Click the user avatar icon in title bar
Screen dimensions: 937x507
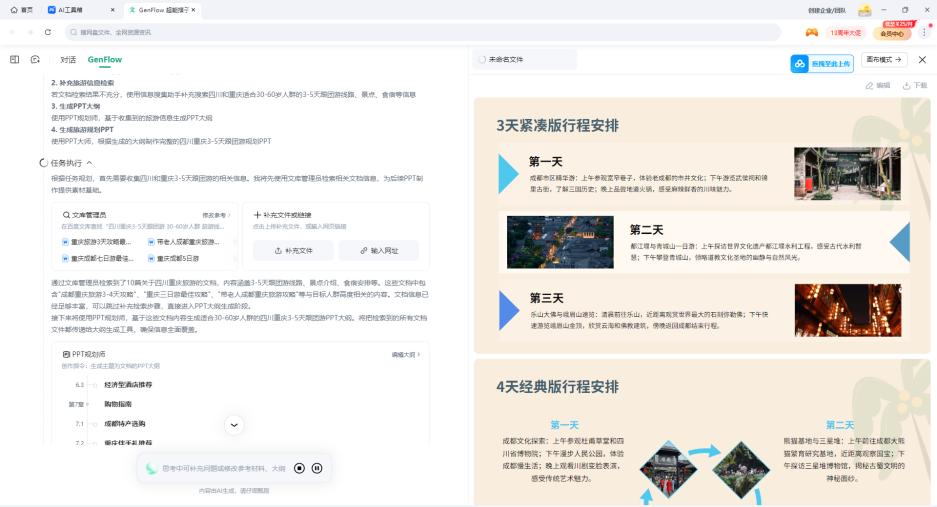865,10
